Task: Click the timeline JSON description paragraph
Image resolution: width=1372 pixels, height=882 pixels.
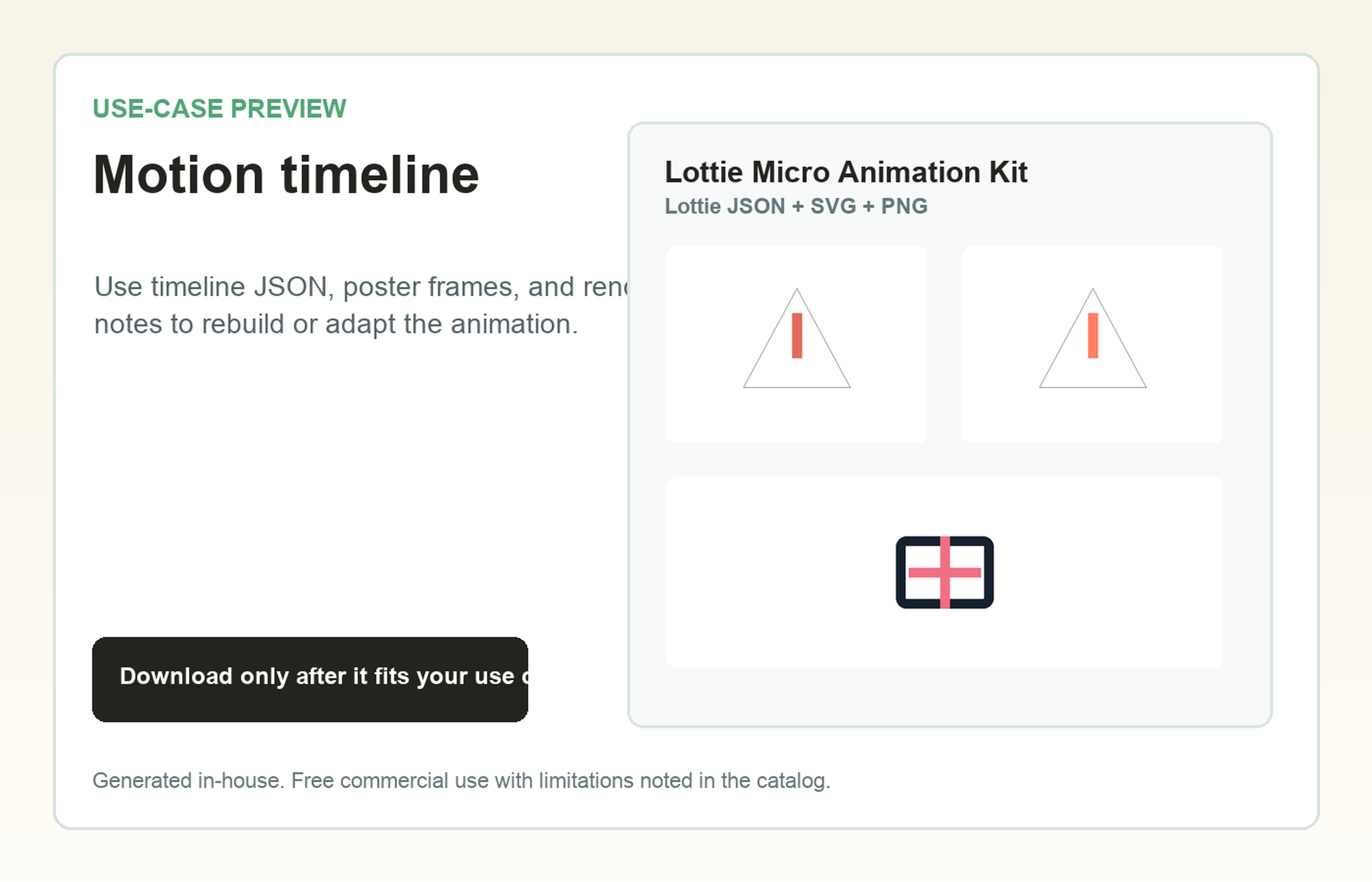Action: pyautogui.click(x=361, y=305)
